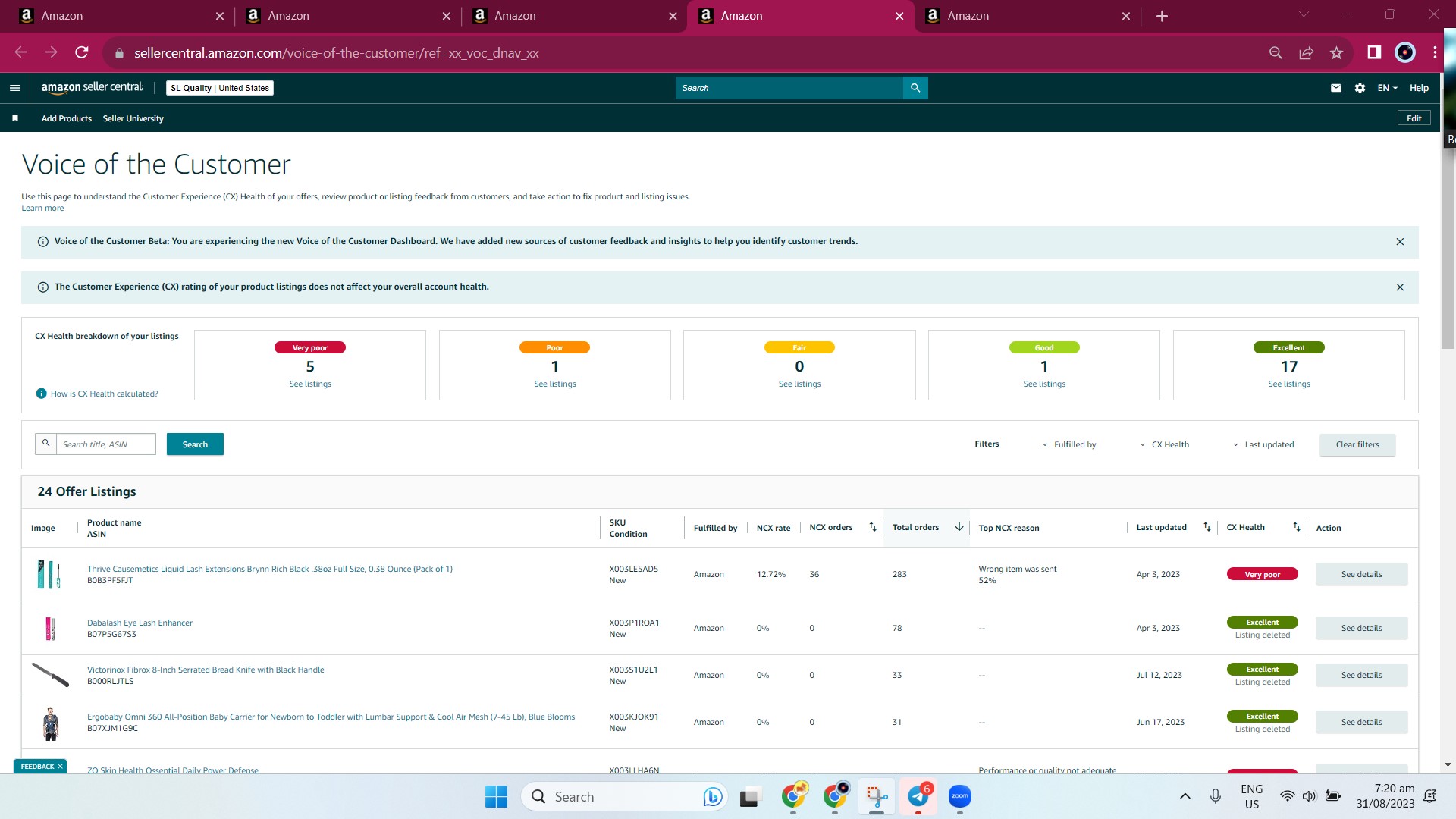The image size is (1456, 819).
Task: See listings under Good
Action: 1044,384
